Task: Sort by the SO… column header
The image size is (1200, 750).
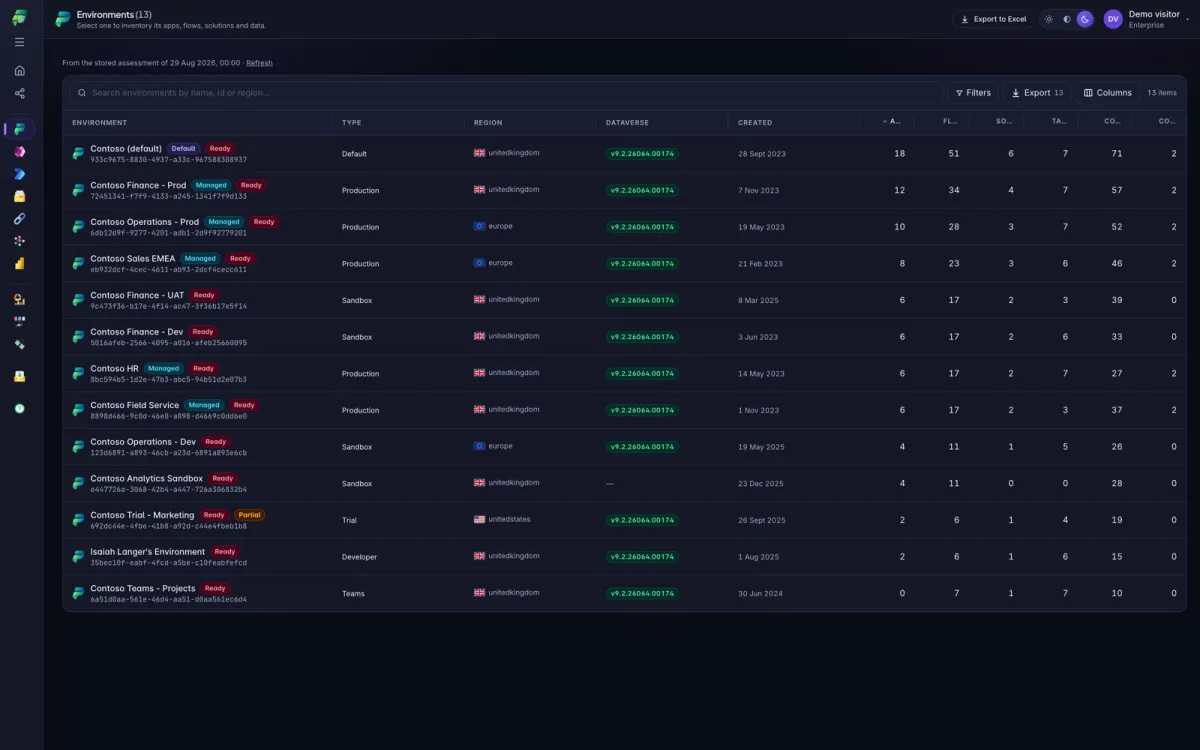Action: click(x=1004, y=122)
